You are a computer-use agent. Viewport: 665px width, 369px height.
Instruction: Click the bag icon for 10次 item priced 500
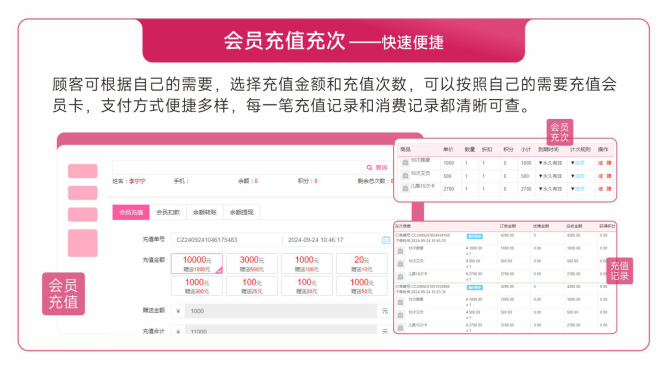click(x=405, y=175)
